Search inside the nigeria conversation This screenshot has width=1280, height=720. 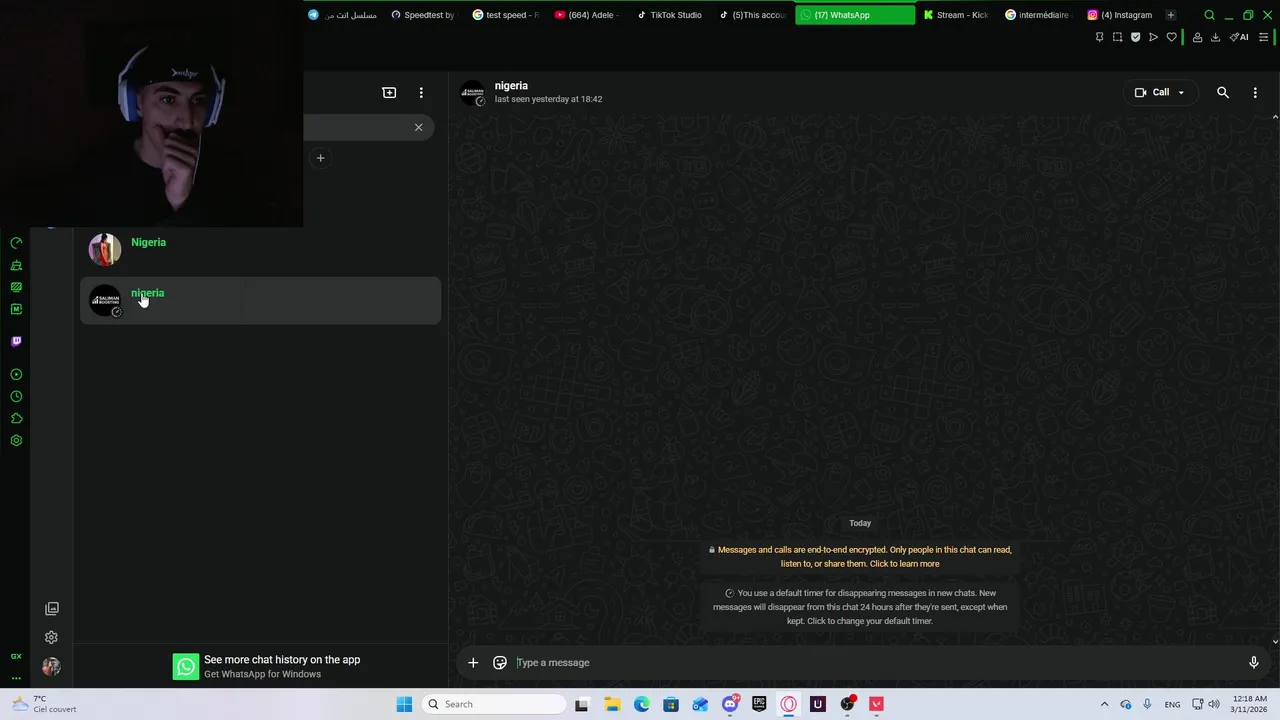tap(1222, 92)
